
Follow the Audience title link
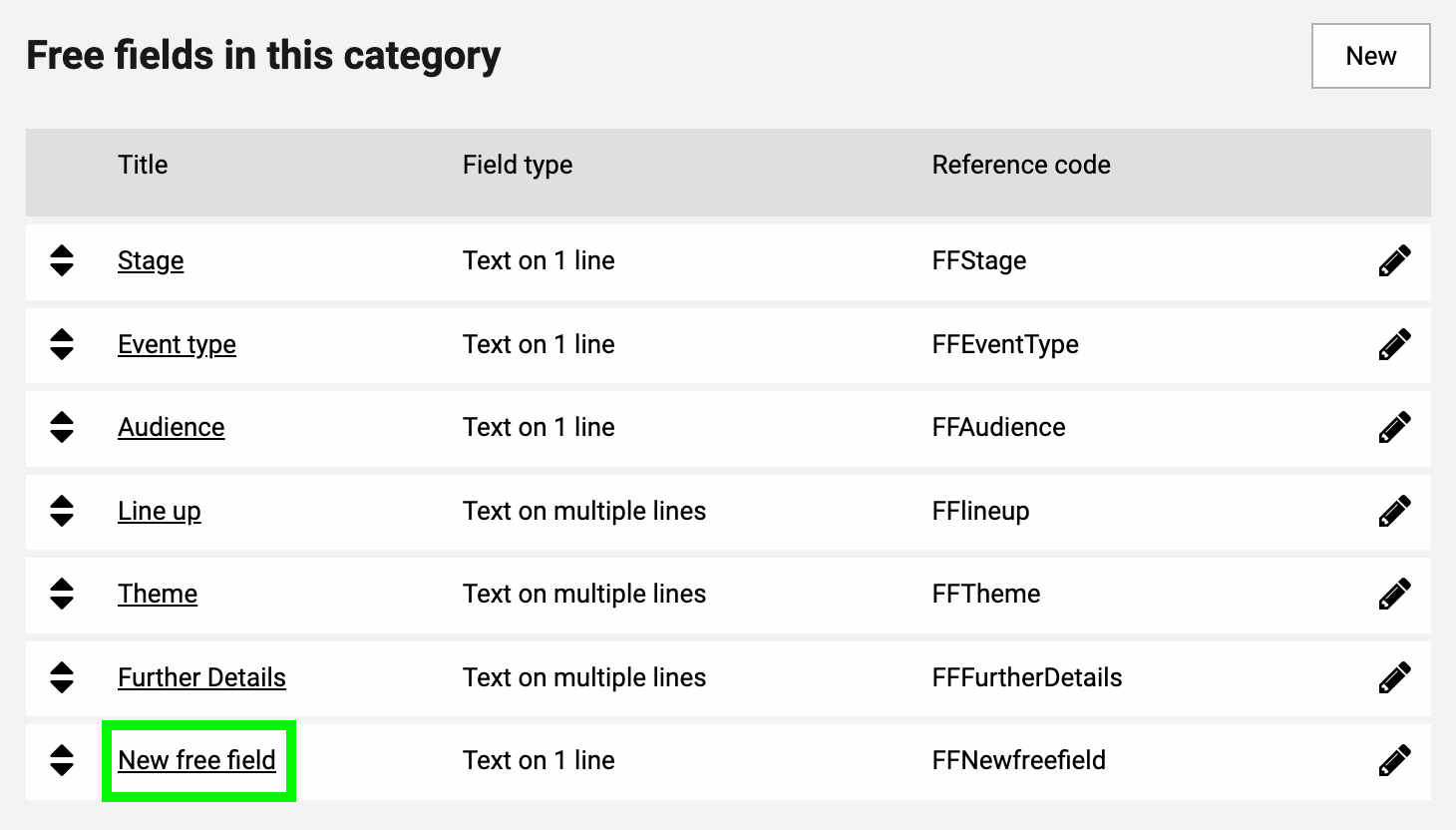tap(171, 427)
